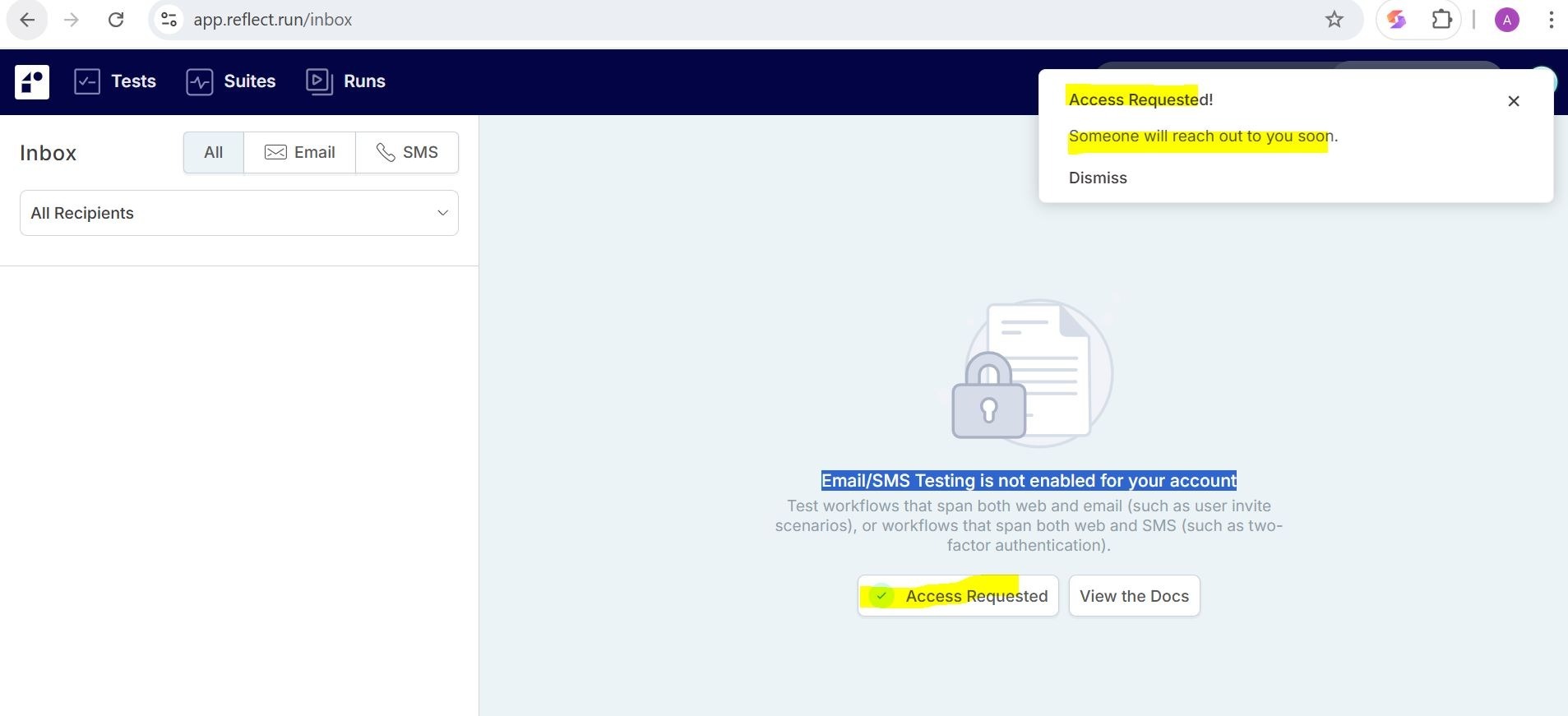This screenshot has height=716, width=1568.
Task: Click the browser back arrow
Action: pyautogui.click(x=27, y=20)
